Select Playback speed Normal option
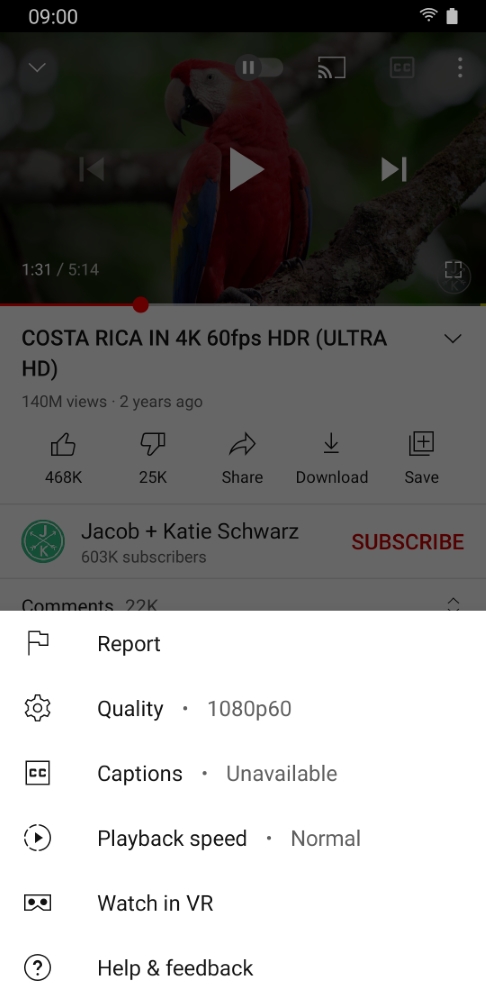The height and width of the screenshot is (1000, 486). click(x=243, y=838)
